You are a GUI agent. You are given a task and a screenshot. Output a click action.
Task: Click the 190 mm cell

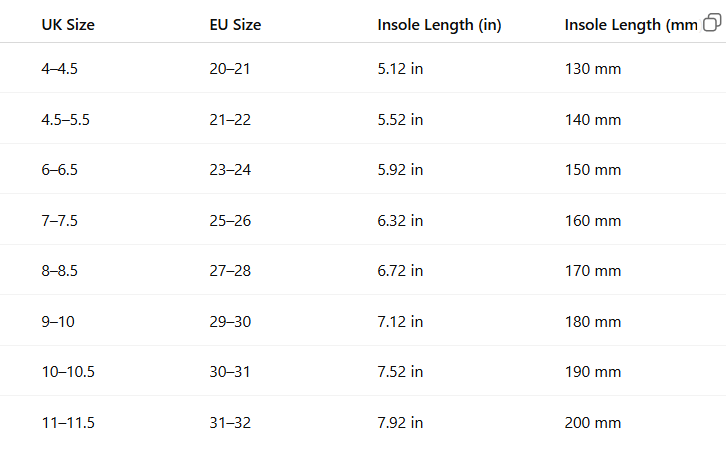coord(593,371)
